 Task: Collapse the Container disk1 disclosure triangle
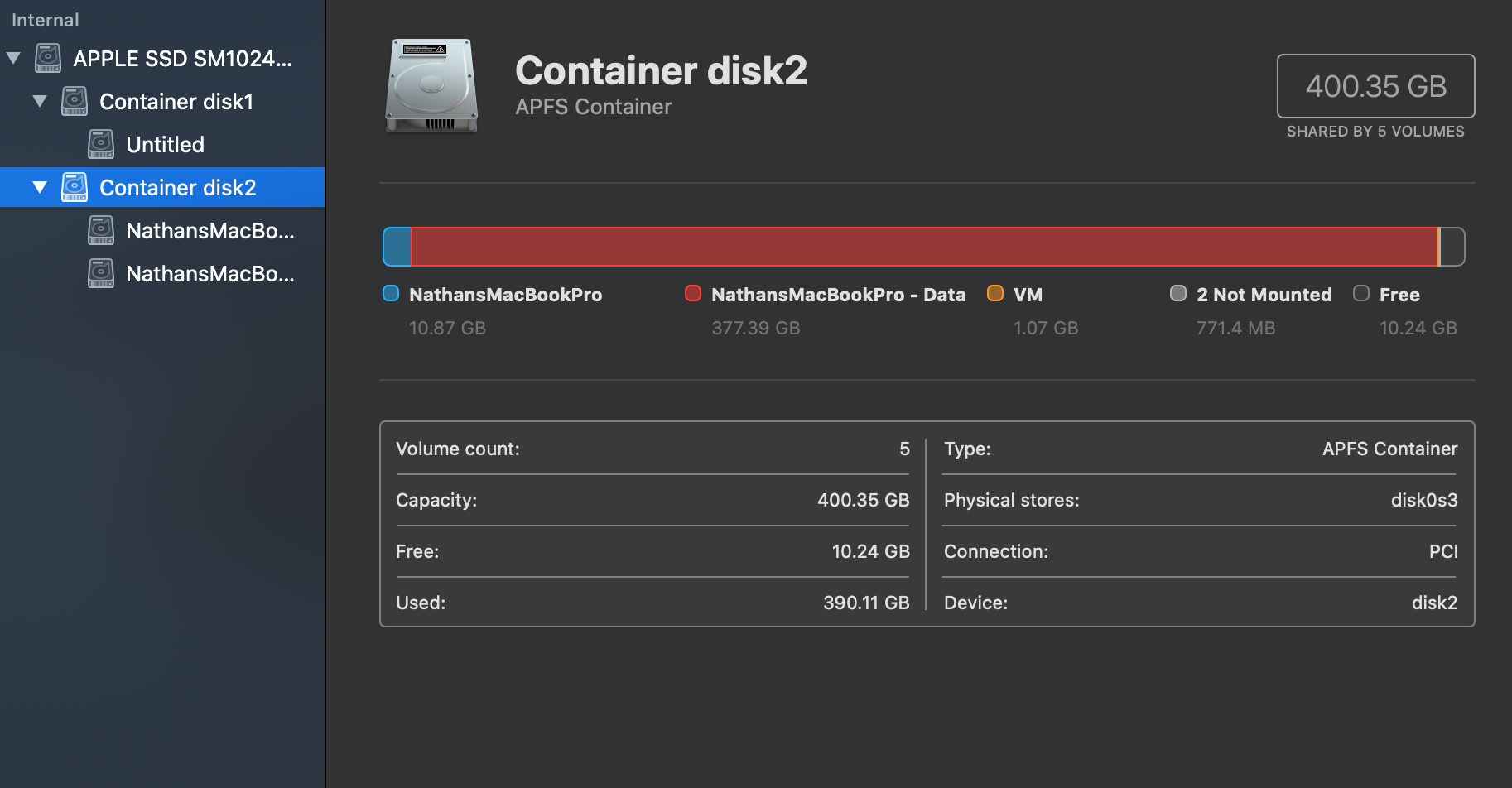[40, 102]
